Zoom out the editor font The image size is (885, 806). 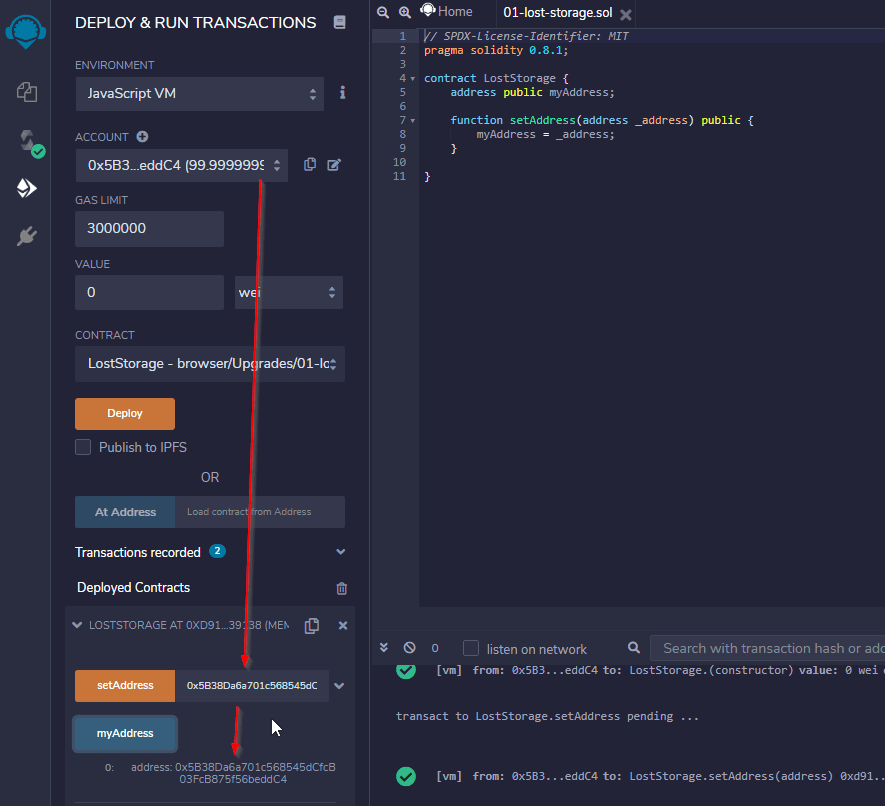pos(383,12)
